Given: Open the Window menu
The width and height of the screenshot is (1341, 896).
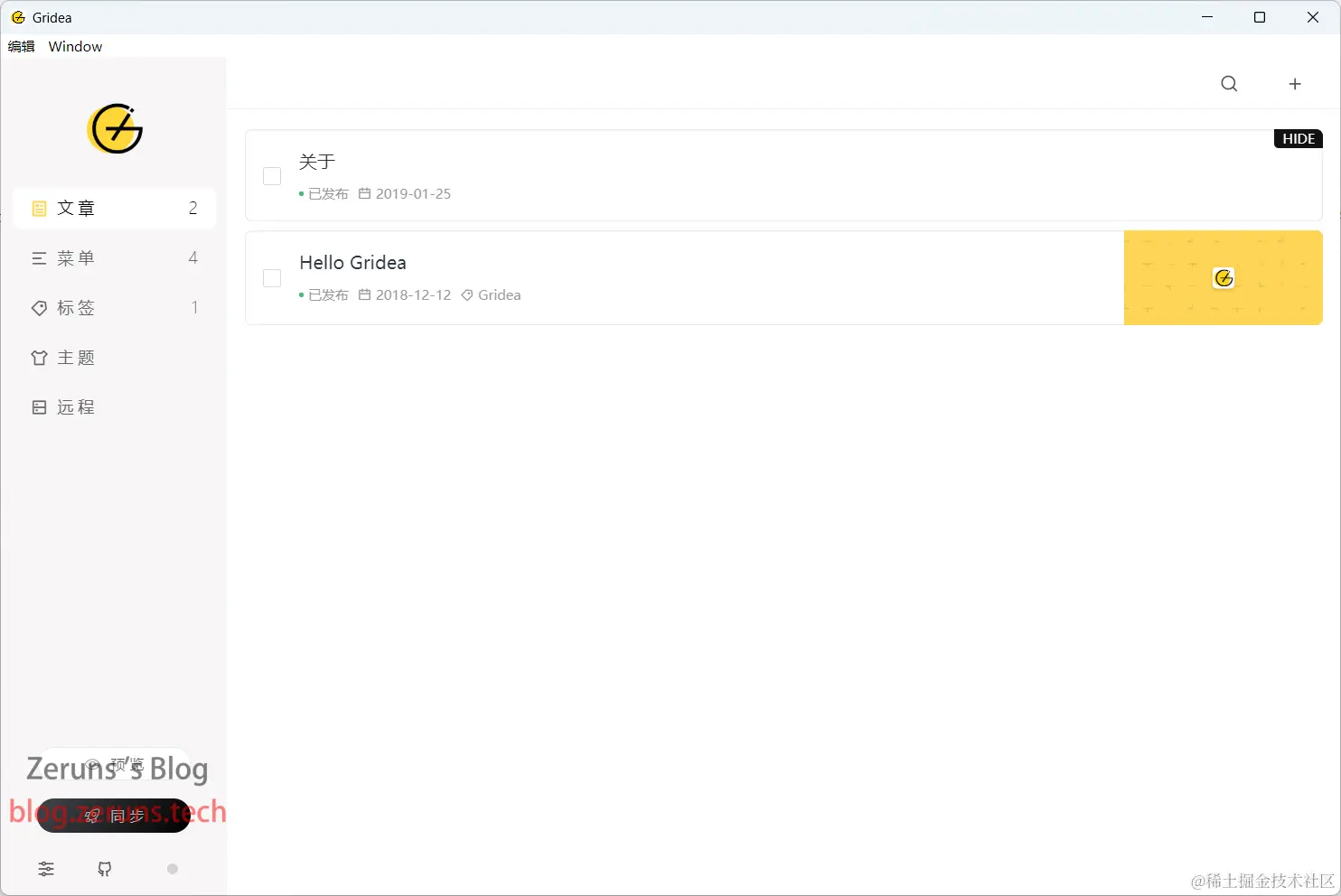Looking at the screenshot, I should [x=75, y=46].
